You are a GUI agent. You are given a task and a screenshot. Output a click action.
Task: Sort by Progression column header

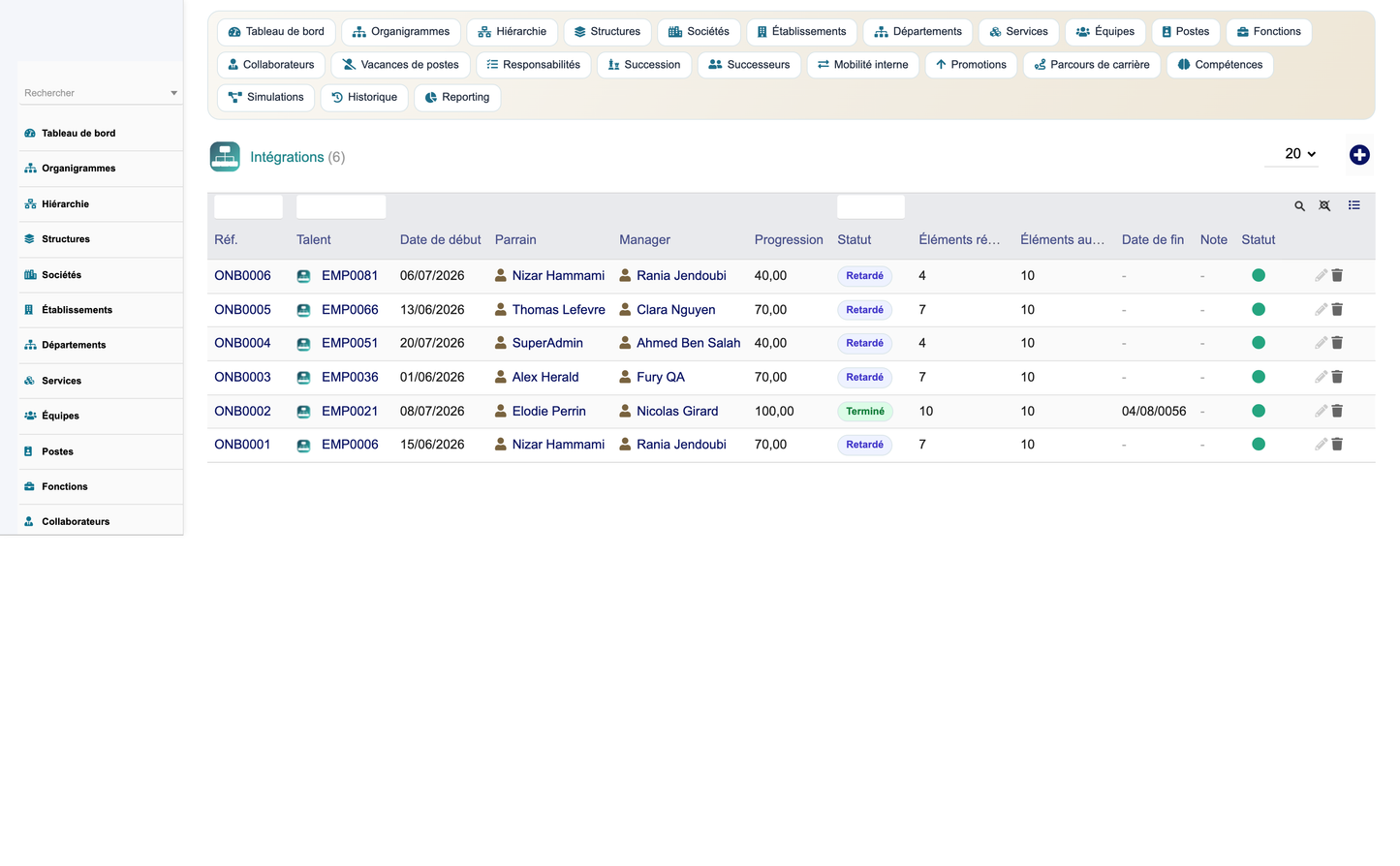pos(789,240)
